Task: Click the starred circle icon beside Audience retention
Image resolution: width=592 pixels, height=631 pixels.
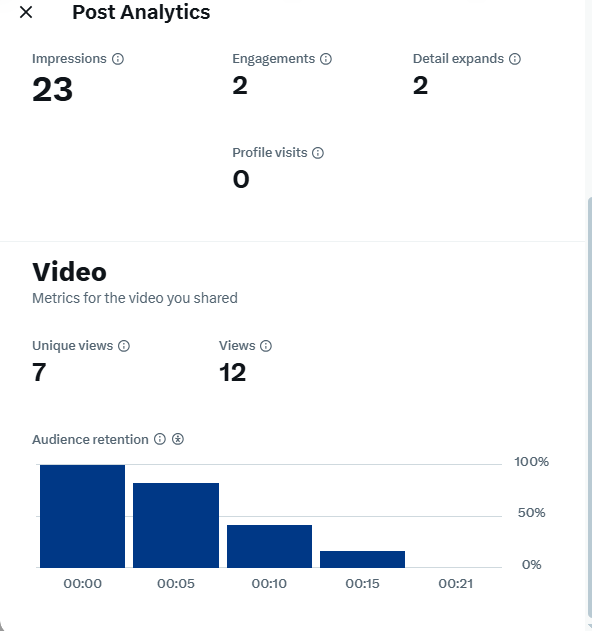Action: coord(178,439)
